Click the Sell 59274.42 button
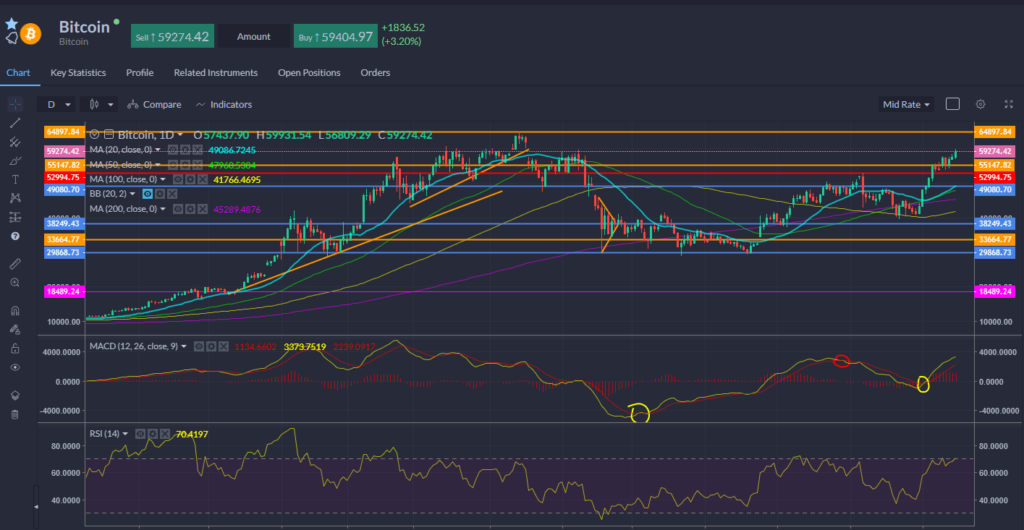Image resolution: width=1024 pixels, height=530 pixels. [x=172, y=37]
